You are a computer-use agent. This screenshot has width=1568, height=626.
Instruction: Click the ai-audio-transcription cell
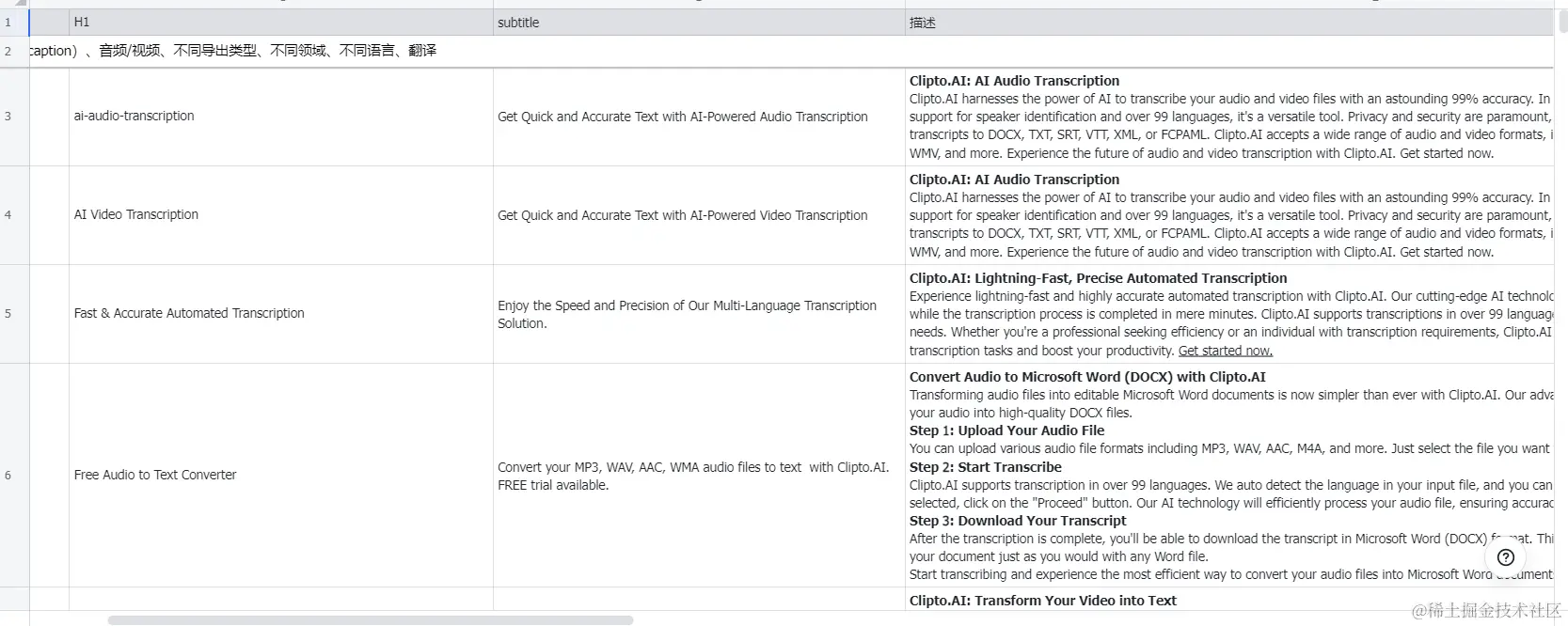(x=281, y=117)
